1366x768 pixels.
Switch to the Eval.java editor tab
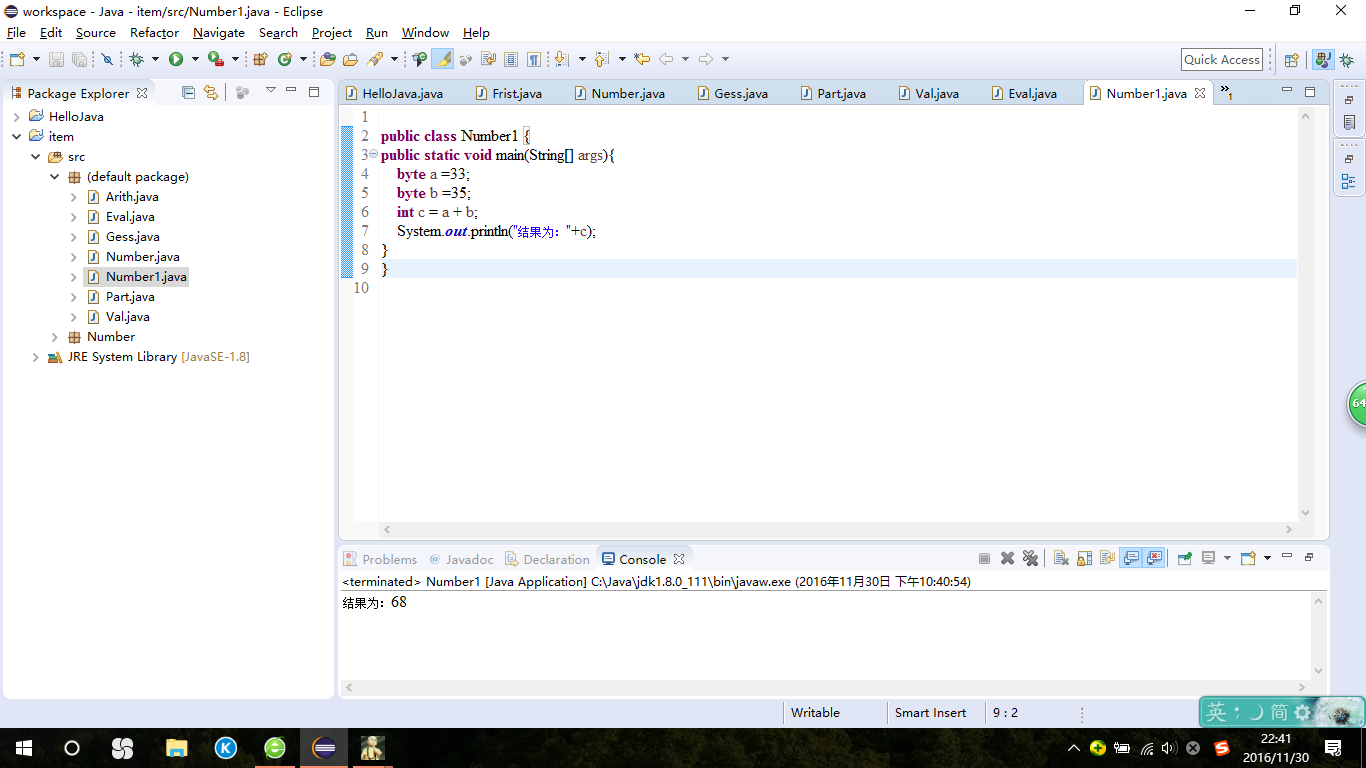click(1024, 93)
